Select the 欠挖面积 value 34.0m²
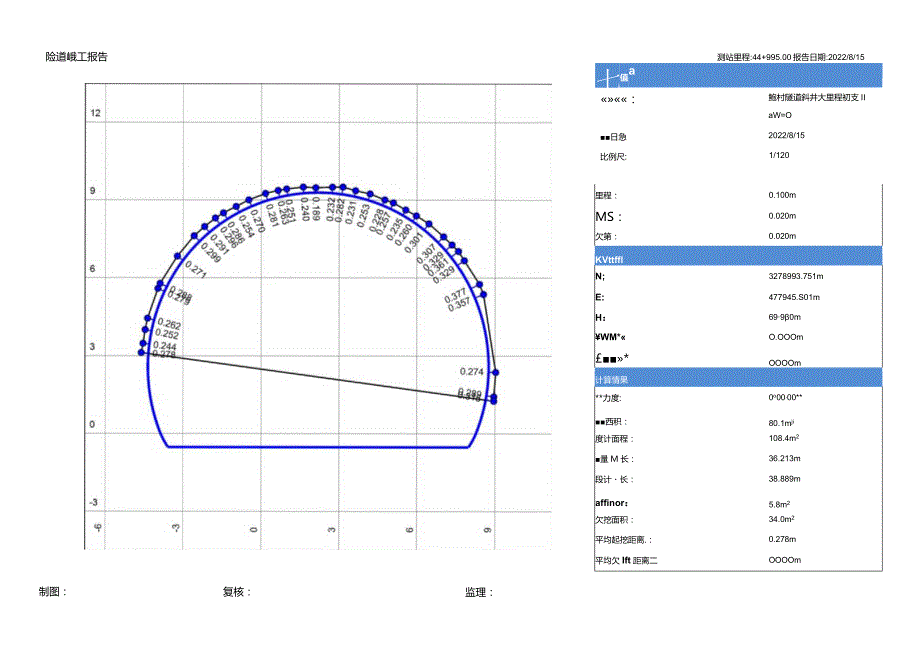 tap(782, 520)
